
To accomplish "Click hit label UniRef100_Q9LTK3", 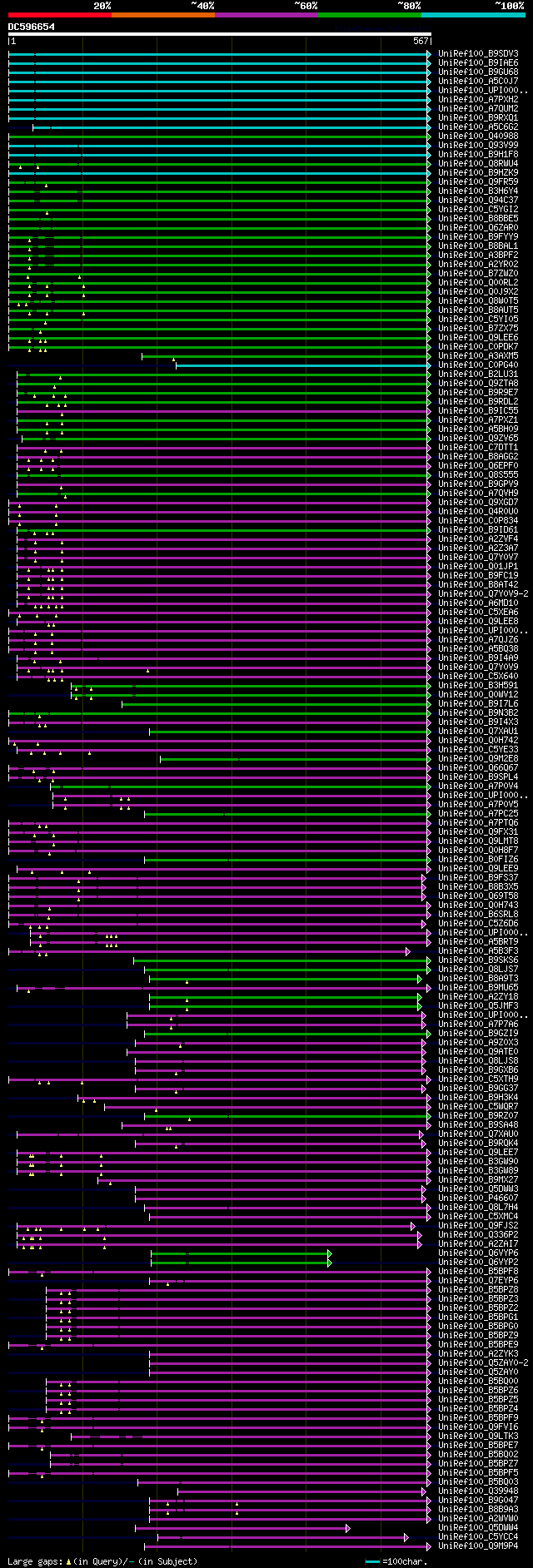I will point(478,1437).
